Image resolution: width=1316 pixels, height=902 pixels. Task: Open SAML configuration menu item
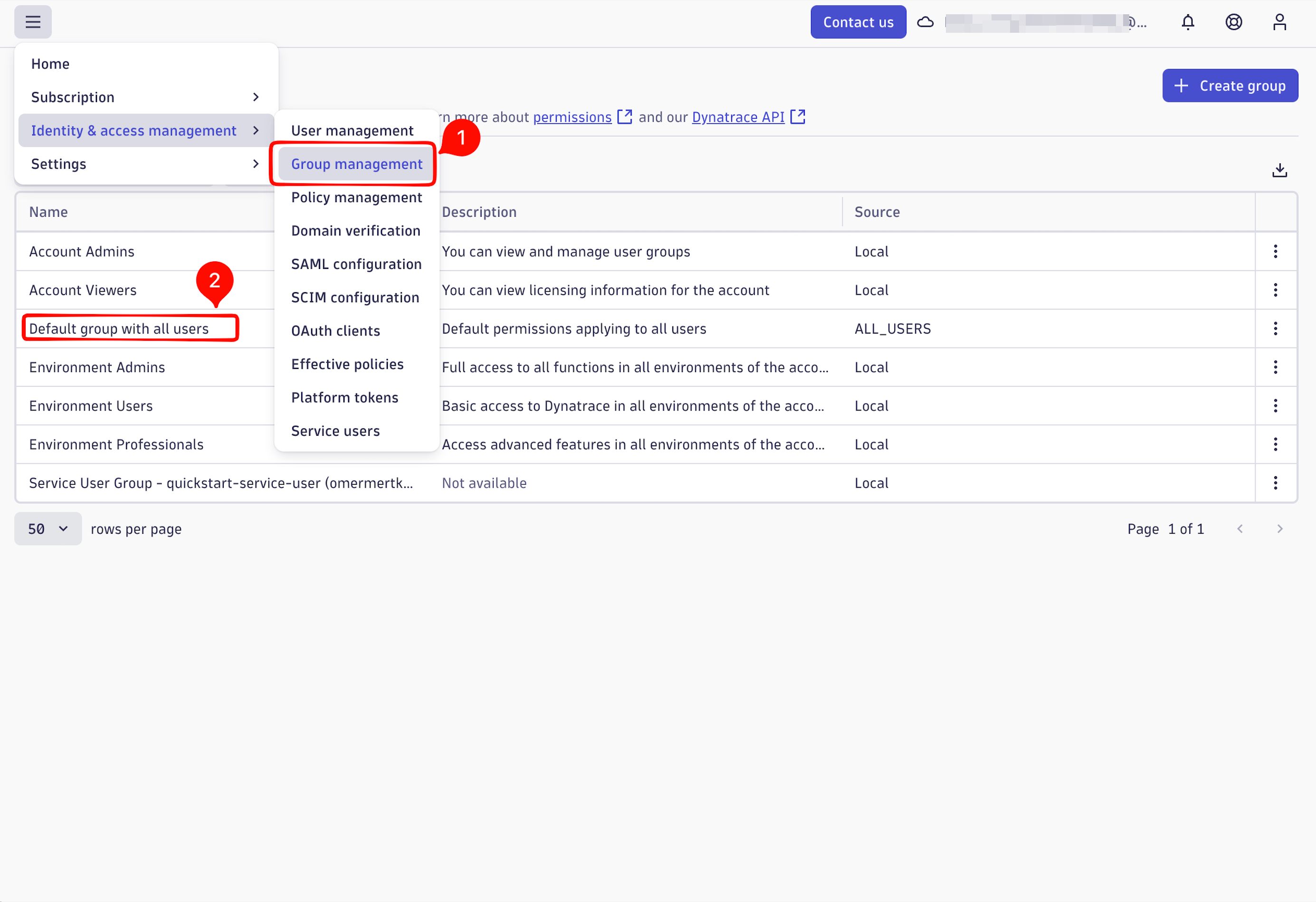[357, 264]
